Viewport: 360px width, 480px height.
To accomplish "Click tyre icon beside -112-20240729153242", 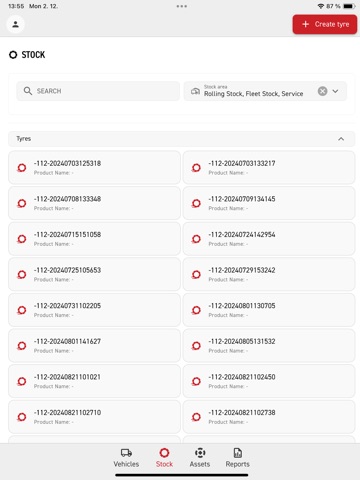I will (196, 275).
